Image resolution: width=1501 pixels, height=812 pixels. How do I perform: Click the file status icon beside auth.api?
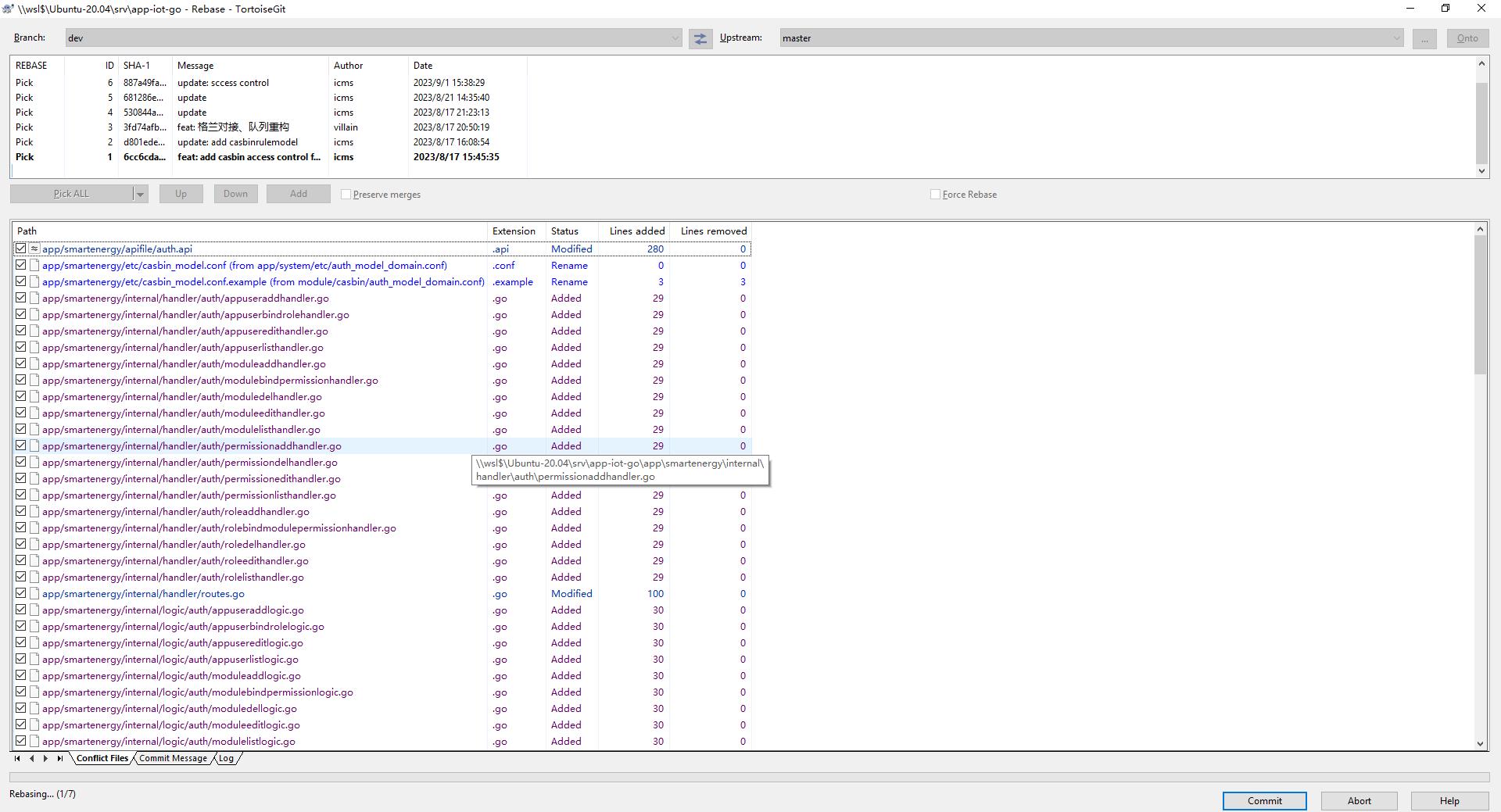coord(34,249)
